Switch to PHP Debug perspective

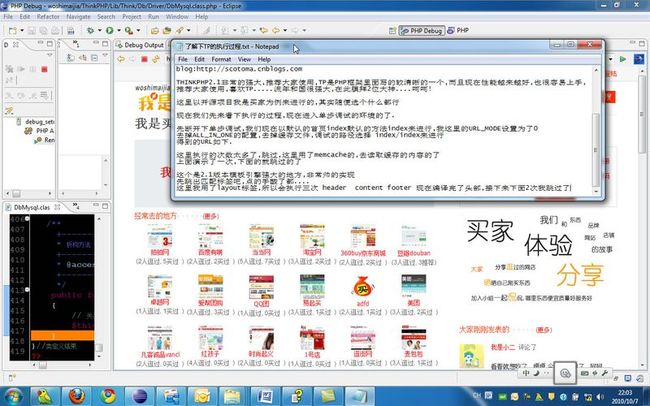[x=422, y=30]
